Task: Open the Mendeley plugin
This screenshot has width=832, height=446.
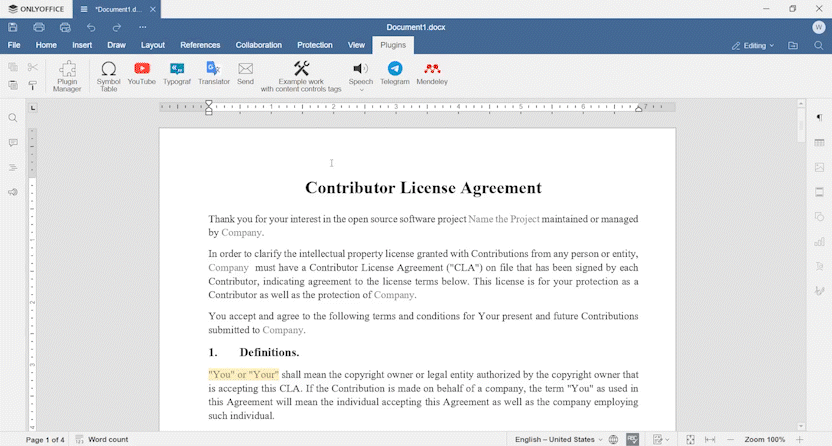Action: pyautogui.click(x=432, y=75)
